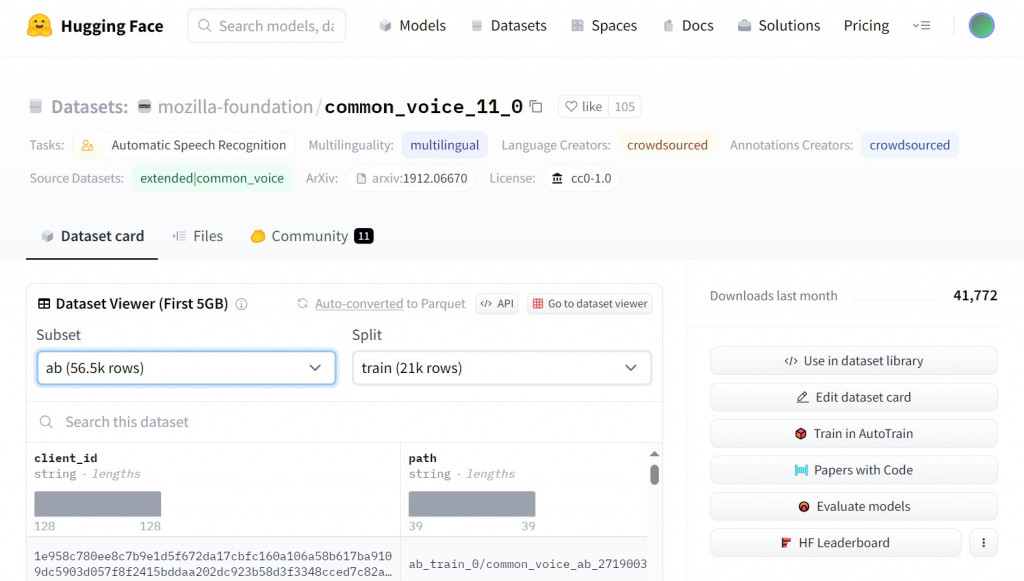Click Go to dataset viewer
1024x581 pixels.
[590, 304]
